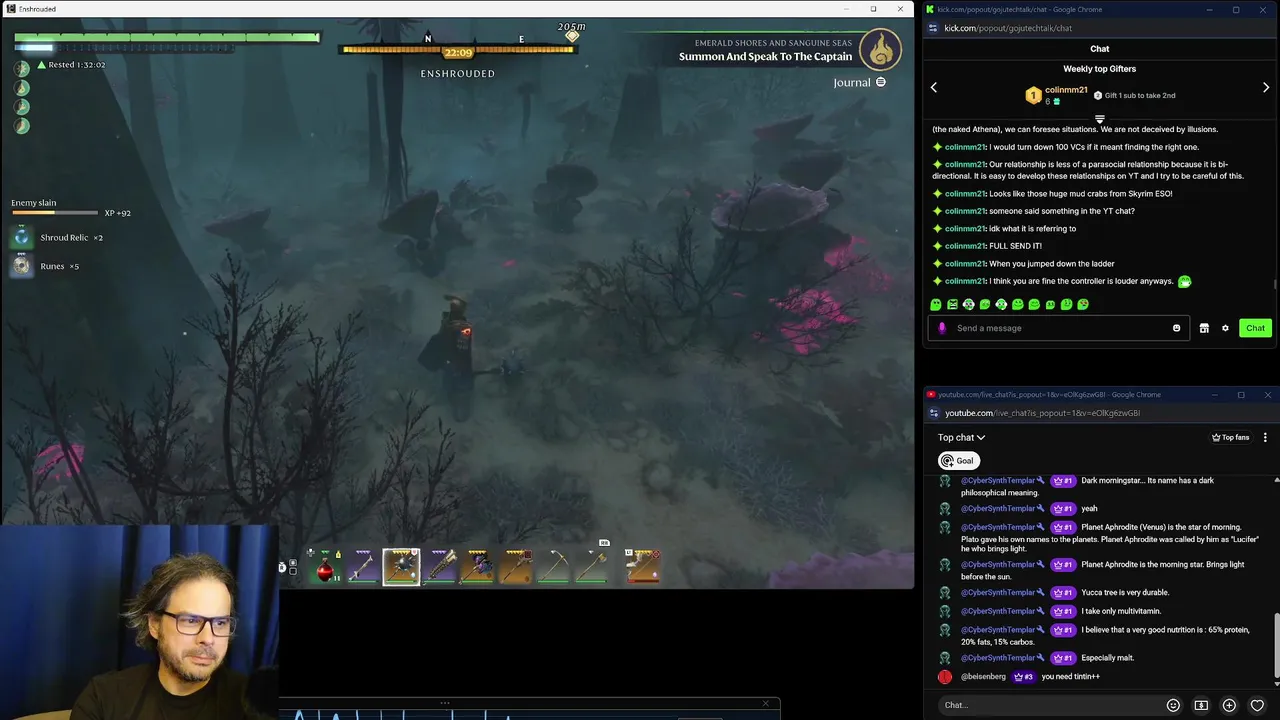Click the 'Gift 1 sub to take 2nd' text
Image resolution: width=1280 pixels, height=720 pixels.
click(1140, 96)
